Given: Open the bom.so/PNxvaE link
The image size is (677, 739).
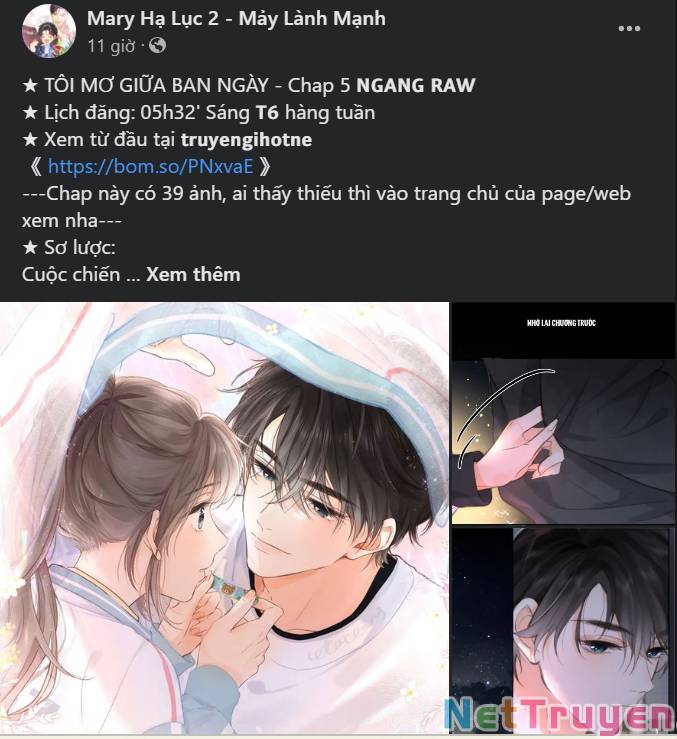Looking at the screenshot, I should 150,166.
